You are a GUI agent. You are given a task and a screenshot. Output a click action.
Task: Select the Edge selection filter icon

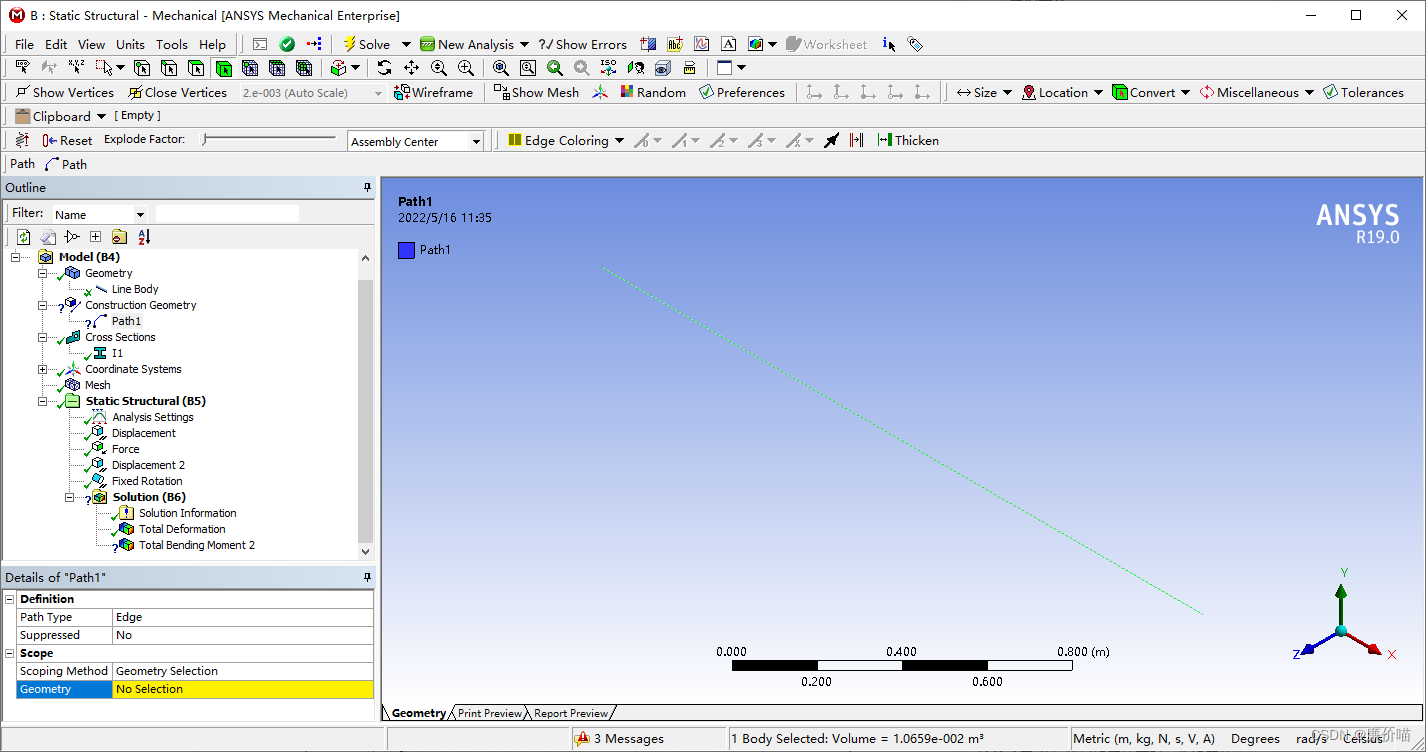coord(169,68)
